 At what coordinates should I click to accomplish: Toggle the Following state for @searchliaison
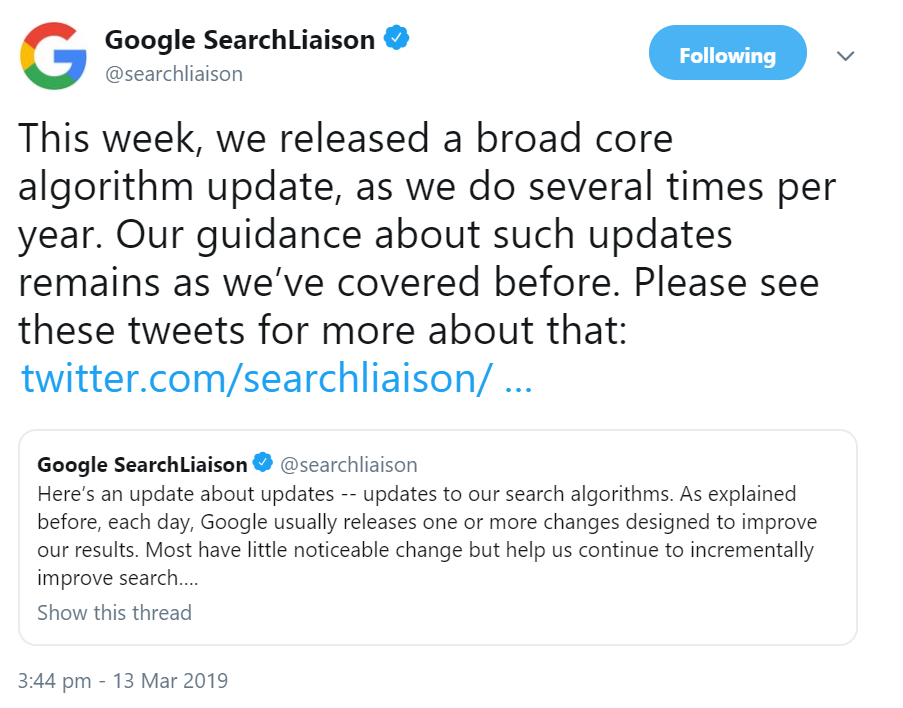click(x=727, y=53)
